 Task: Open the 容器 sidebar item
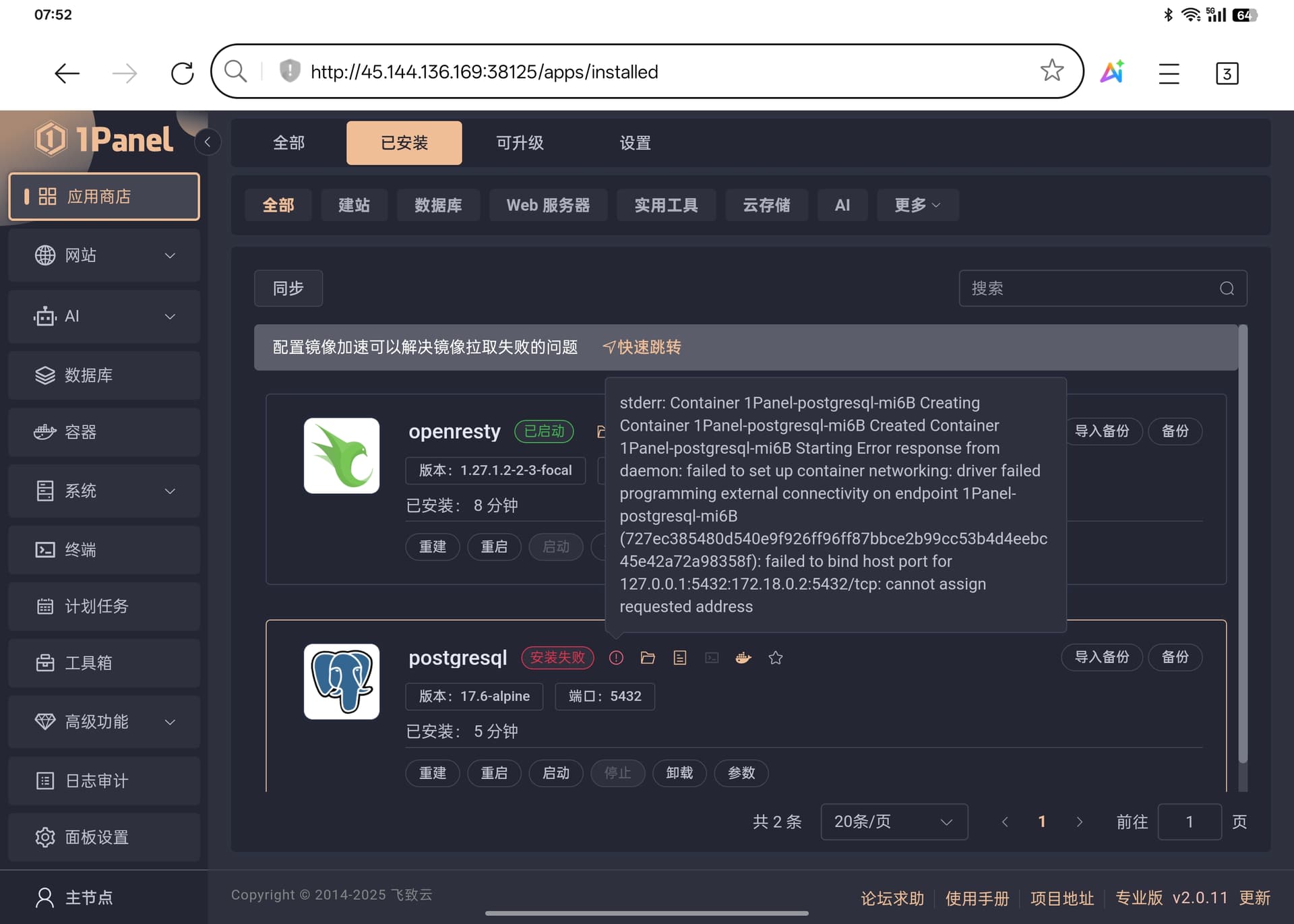[x=104, y=432]
